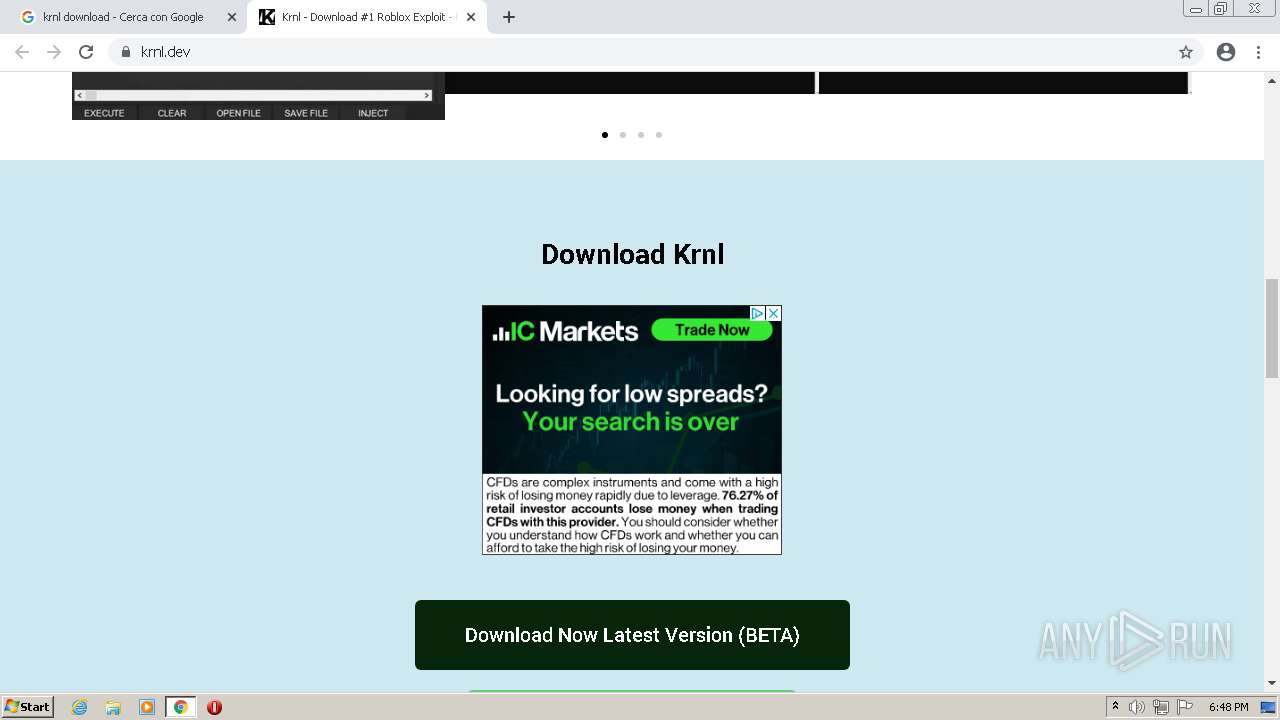1280x720 pixels.
Task: Bookmark this page with star icon
Action: pyautogui.click(x=1186, y=52)
